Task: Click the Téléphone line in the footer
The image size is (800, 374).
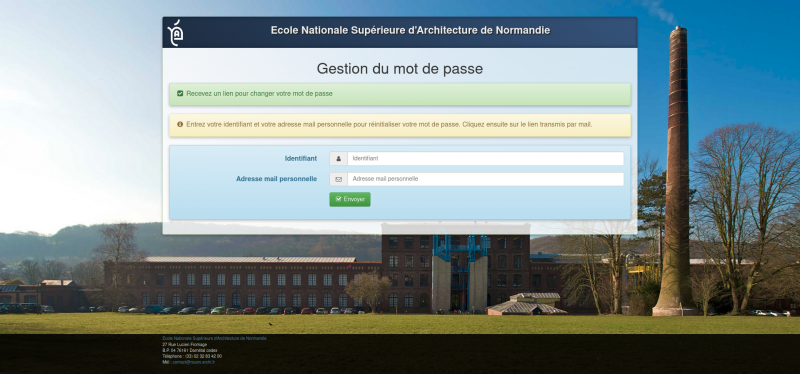Action: tap(192, 356)
